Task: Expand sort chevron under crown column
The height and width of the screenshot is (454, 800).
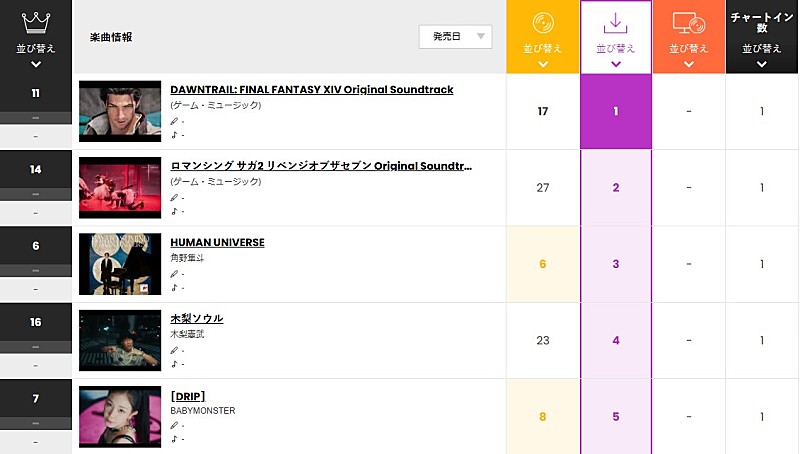Action: (x=36, y=64)
